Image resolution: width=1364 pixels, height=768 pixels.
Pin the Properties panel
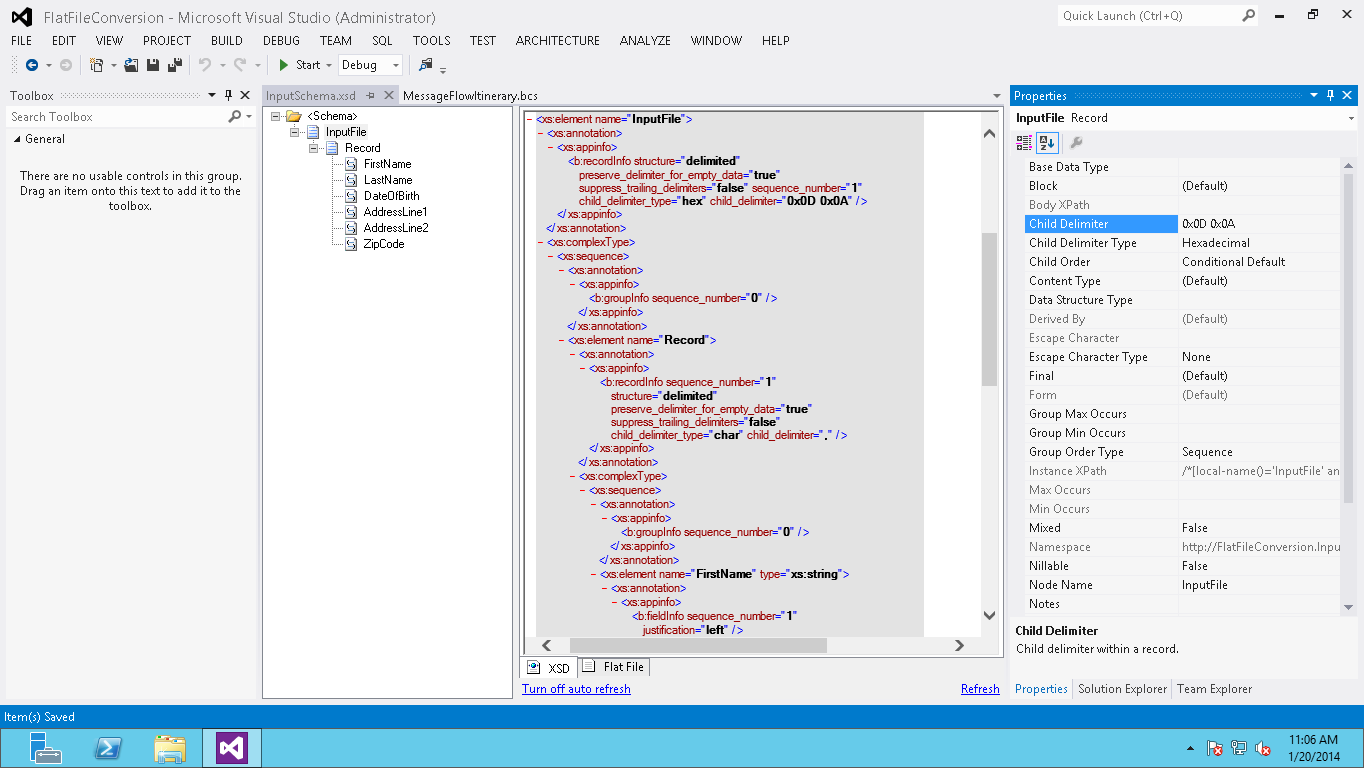point(1330,95)
